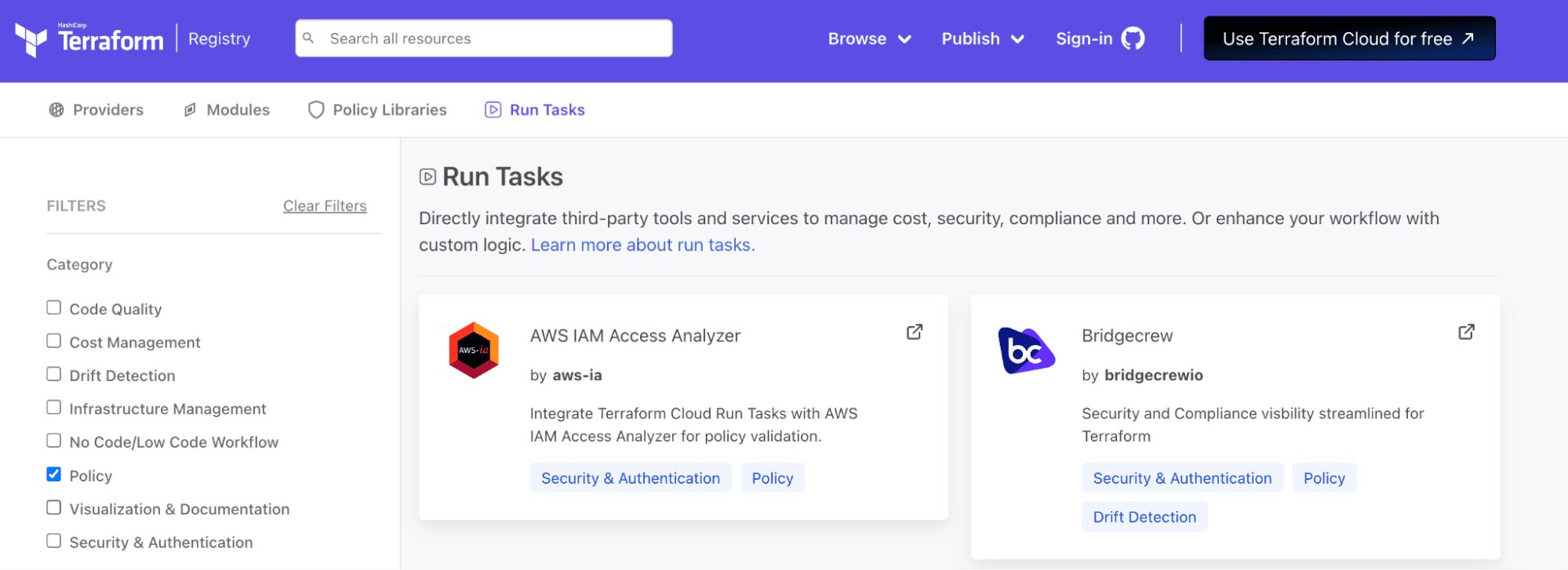
Task: Click the search magnifier icon
Action: point(308,38)
